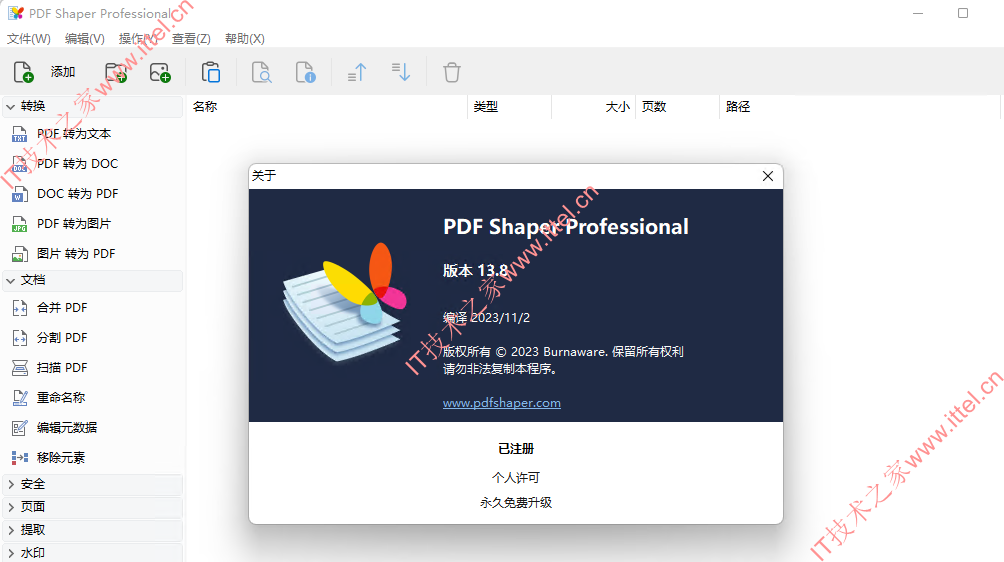Open www.pdfshaper.com link
The width and height of the screenshot is (1004, 562).
click(x=502, y=403)
